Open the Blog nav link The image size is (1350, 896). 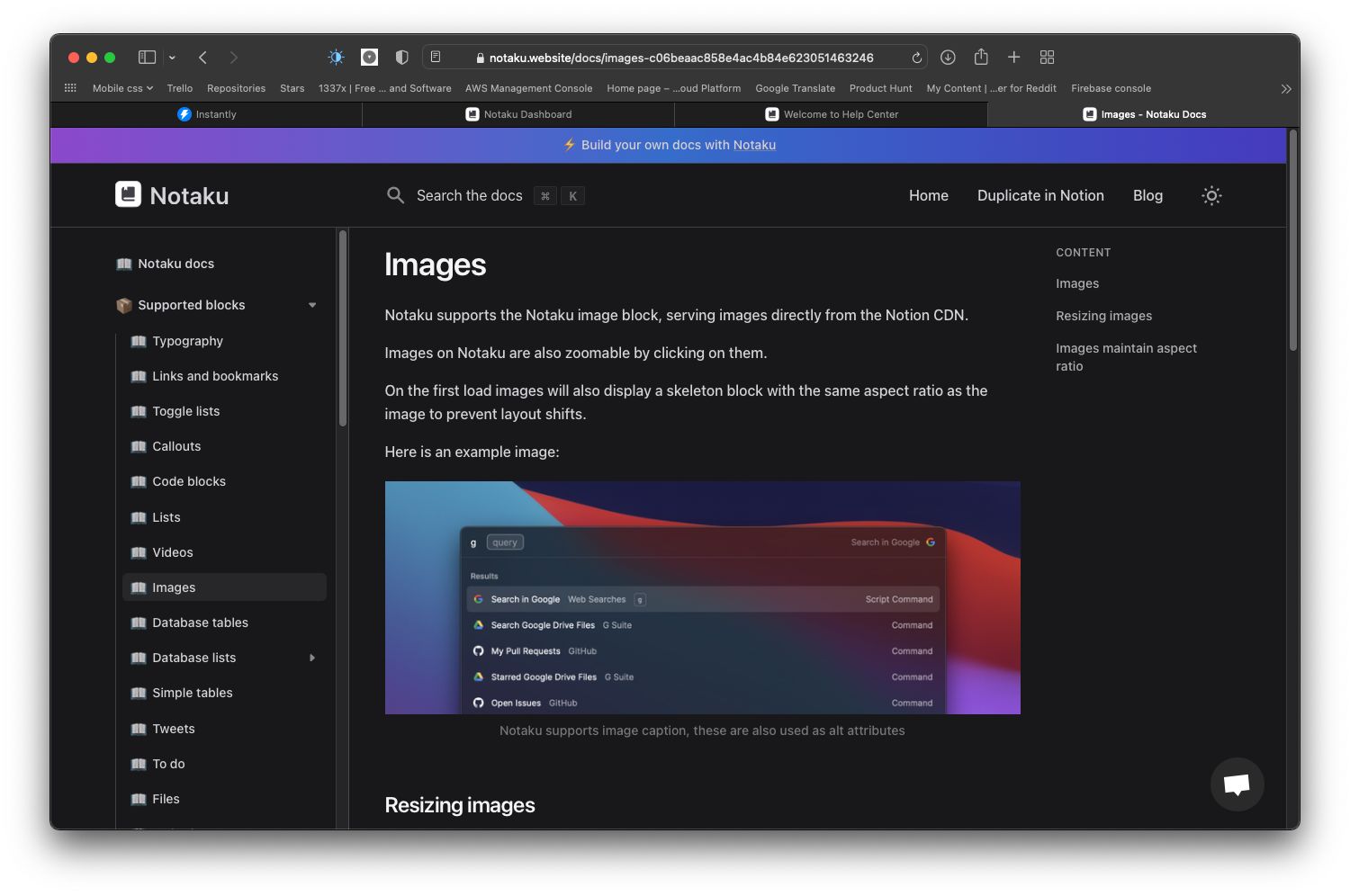click(1147, 195)
